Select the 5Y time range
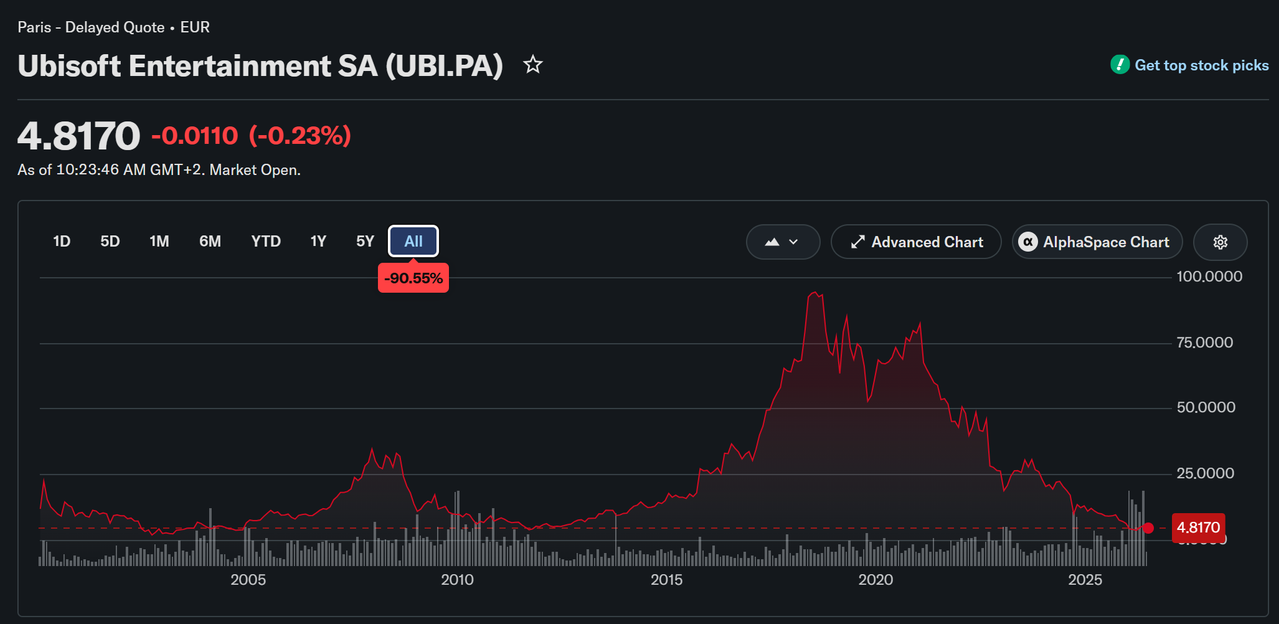This screenshot has height=624, width=1279. coord(365,241)
